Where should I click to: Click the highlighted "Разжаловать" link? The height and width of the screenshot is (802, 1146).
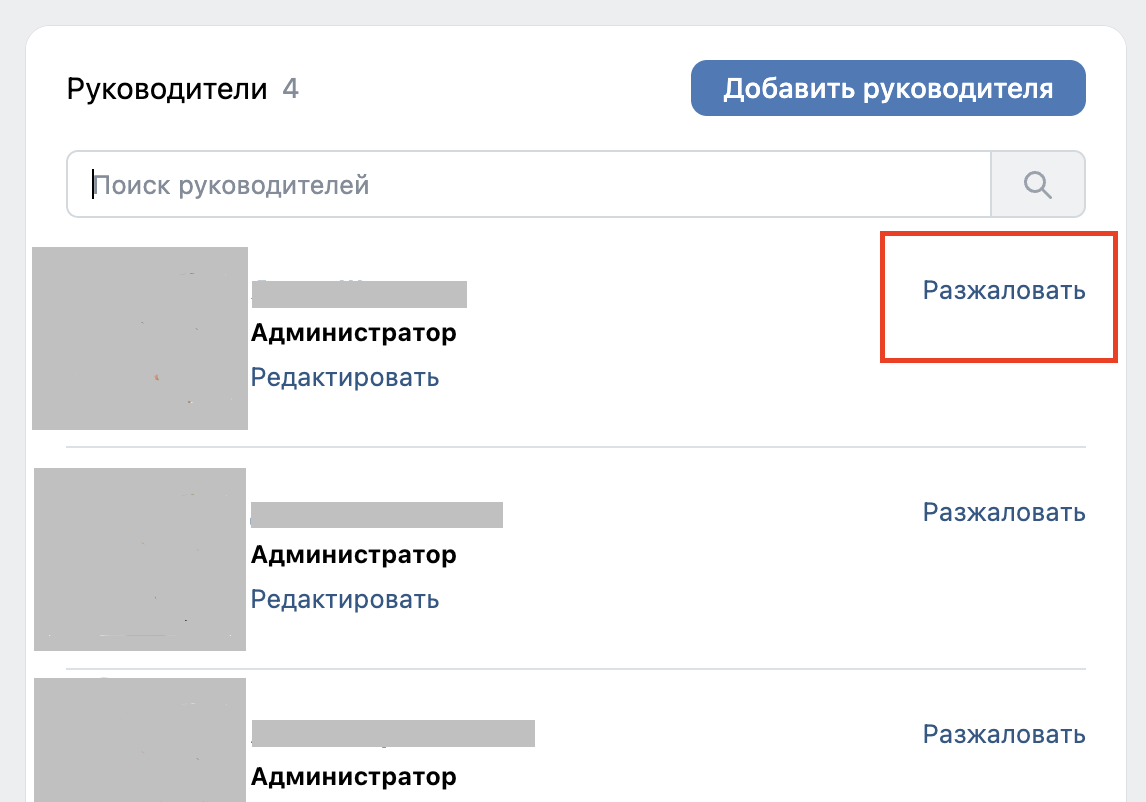pyautogui.click(x=1002, y=289)
